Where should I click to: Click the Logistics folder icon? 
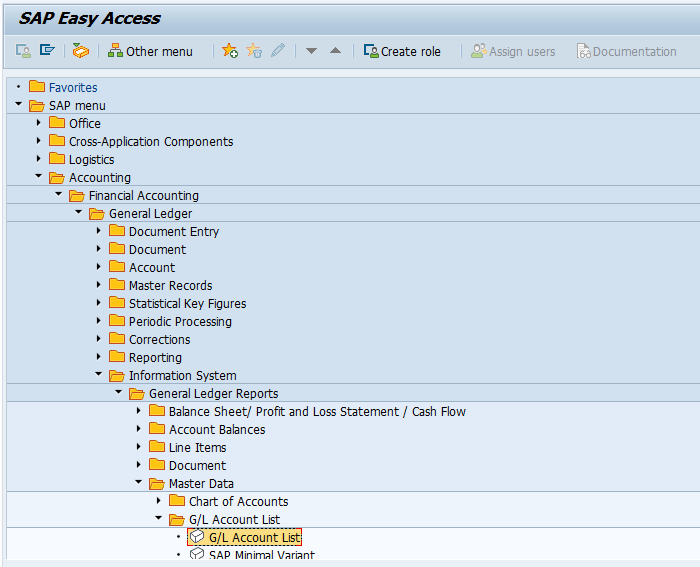click(57, 158)
